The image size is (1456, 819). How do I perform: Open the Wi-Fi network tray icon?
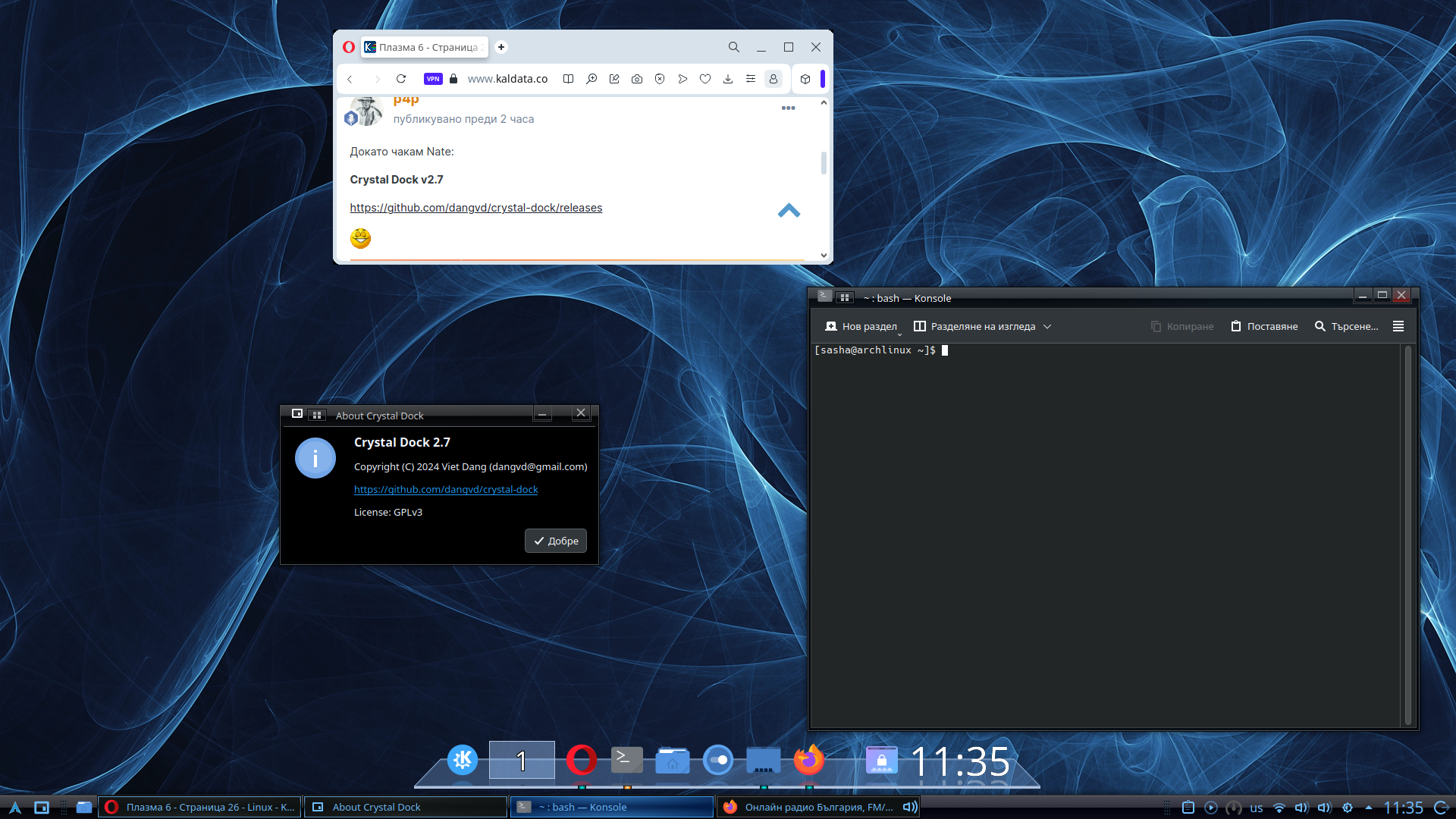pos(1279,808)
